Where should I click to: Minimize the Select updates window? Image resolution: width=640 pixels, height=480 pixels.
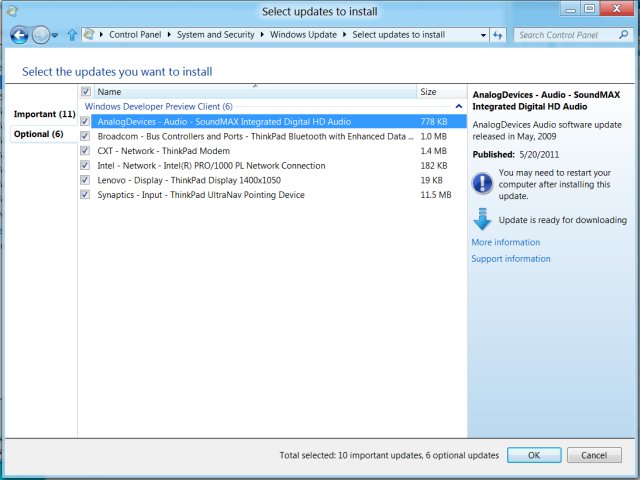pyautogui.click(x=571, y=9)
